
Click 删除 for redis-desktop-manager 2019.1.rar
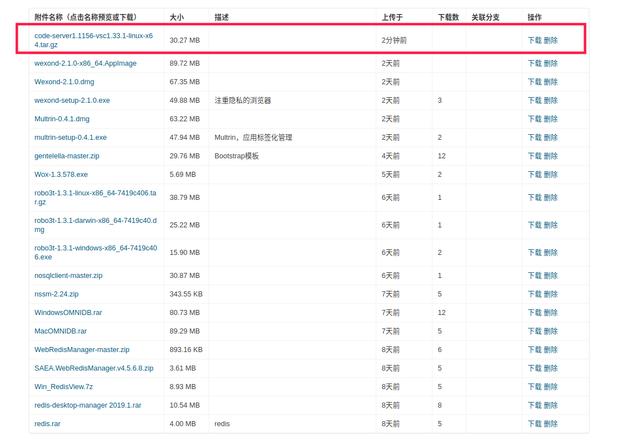[551, 405]
